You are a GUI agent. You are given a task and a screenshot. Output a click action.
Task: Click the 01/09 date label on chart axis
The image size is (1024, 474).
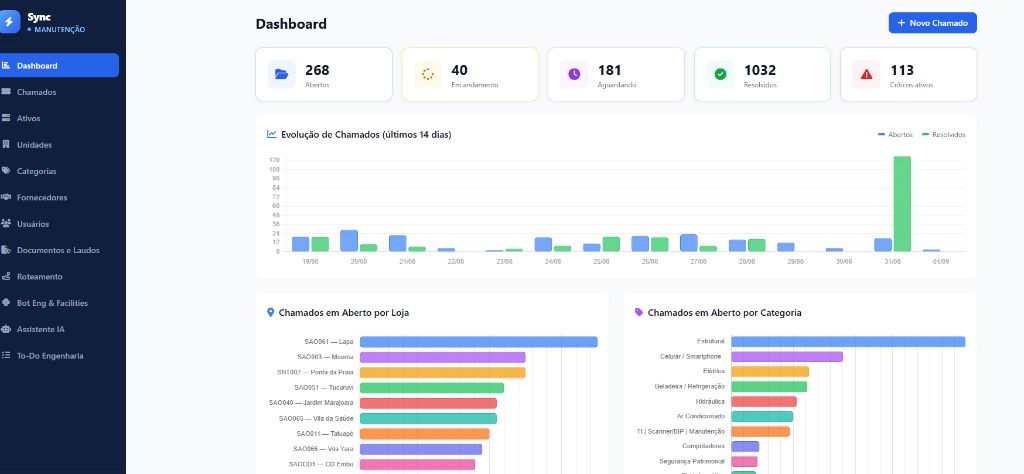[941, 262]
